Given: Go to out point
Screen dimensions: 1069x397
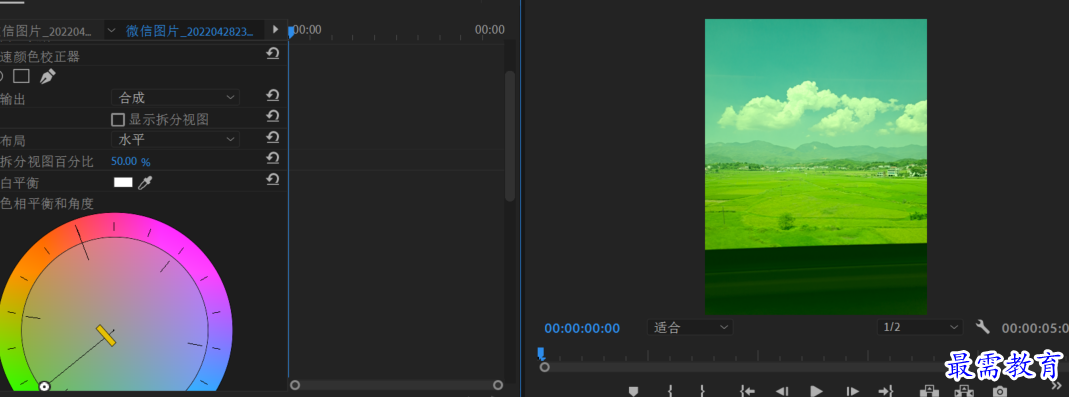Looking at the screenshot, I should tap(886, 391).
